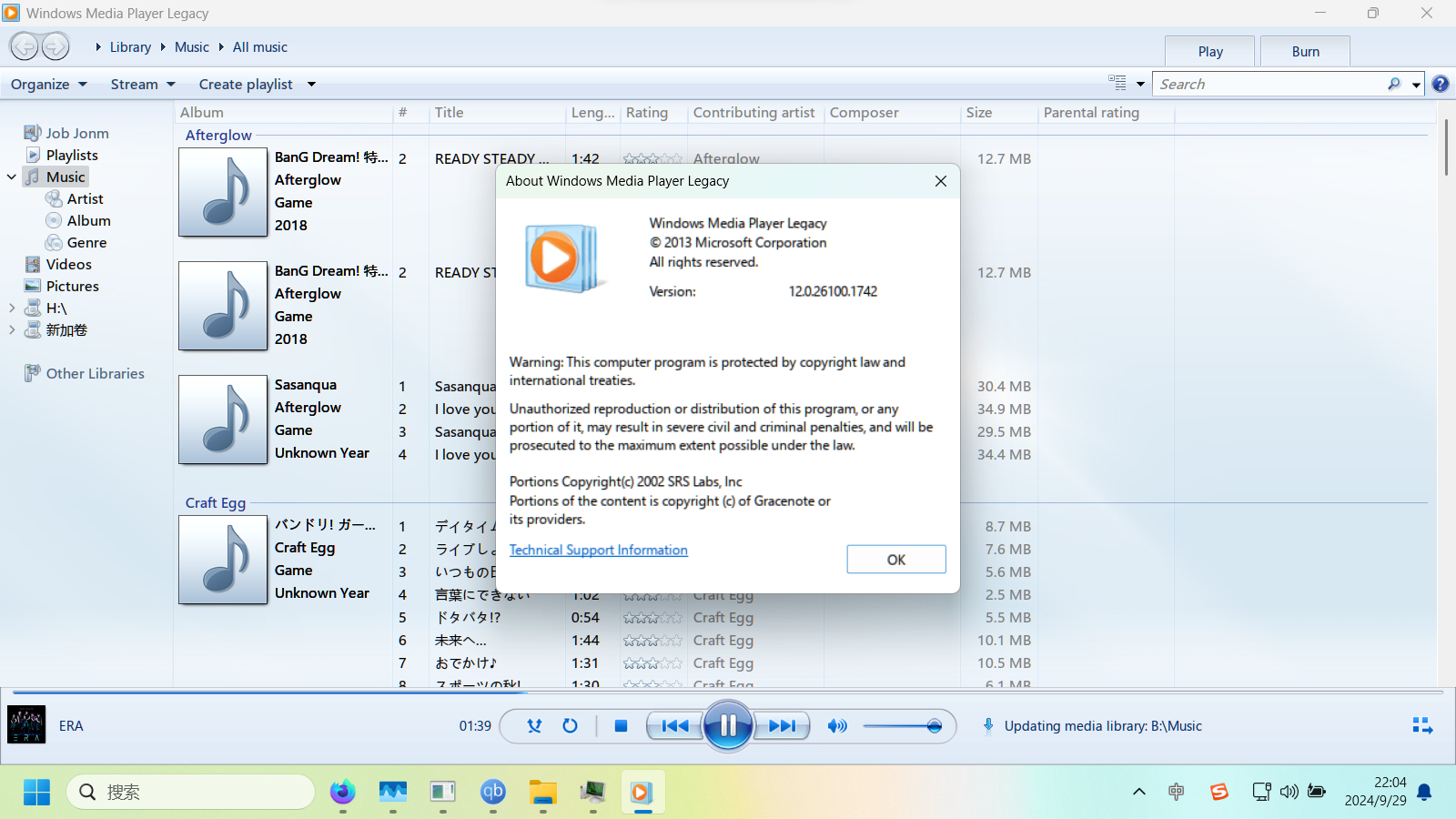Click the taskbar search box
Viewport: 1456px width, 819px height.
190,792
